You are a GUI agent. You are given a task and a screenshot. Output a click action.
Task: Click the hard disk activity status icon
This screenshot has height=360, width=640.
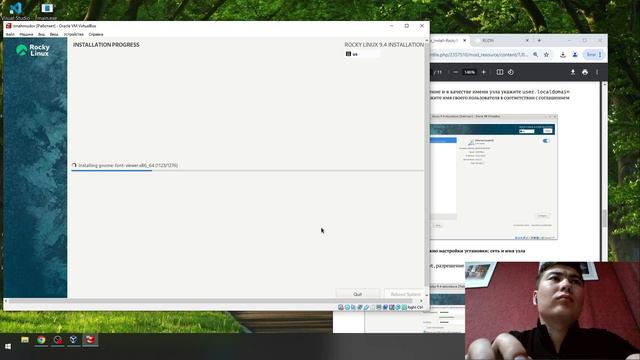pyautogui.click(x=341, y=307)
